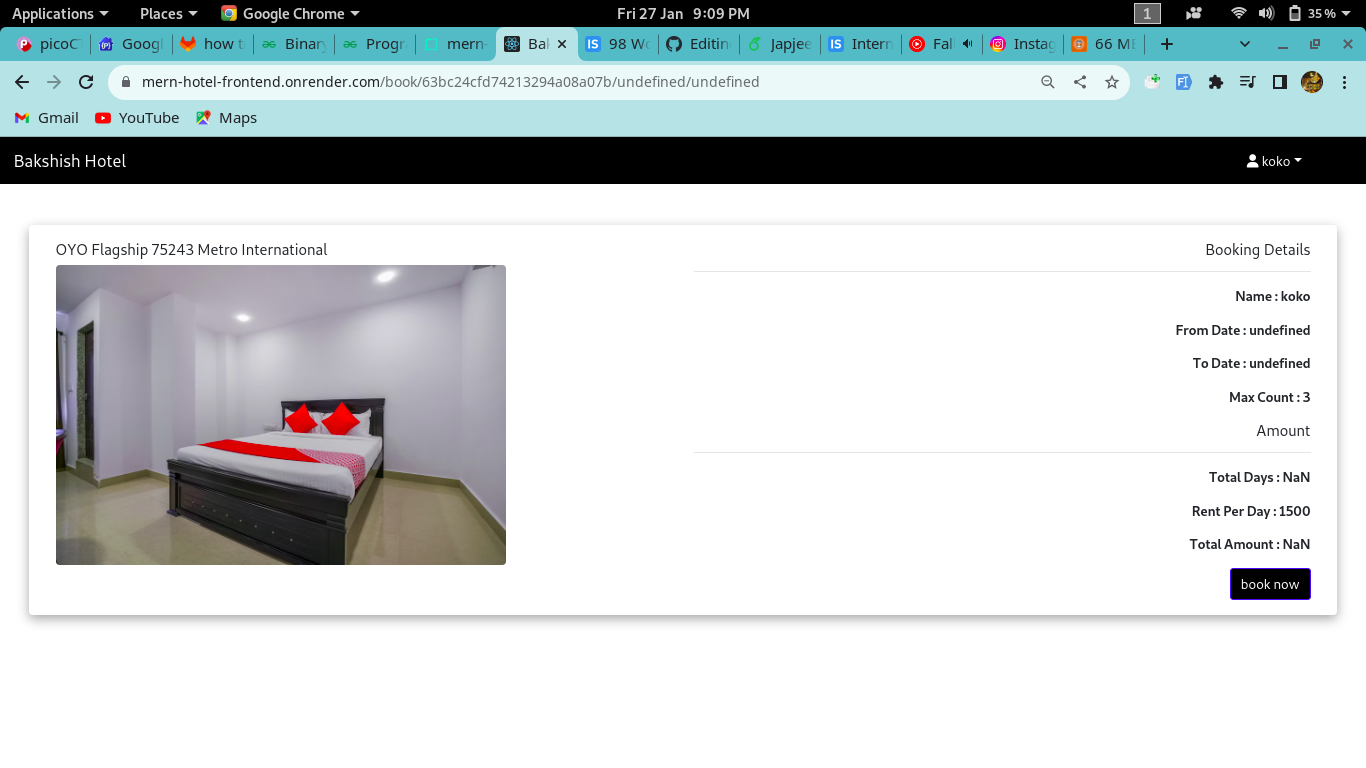
Task: Click the Chrome profile avatar picture
Action: (x=1311, y=82)
